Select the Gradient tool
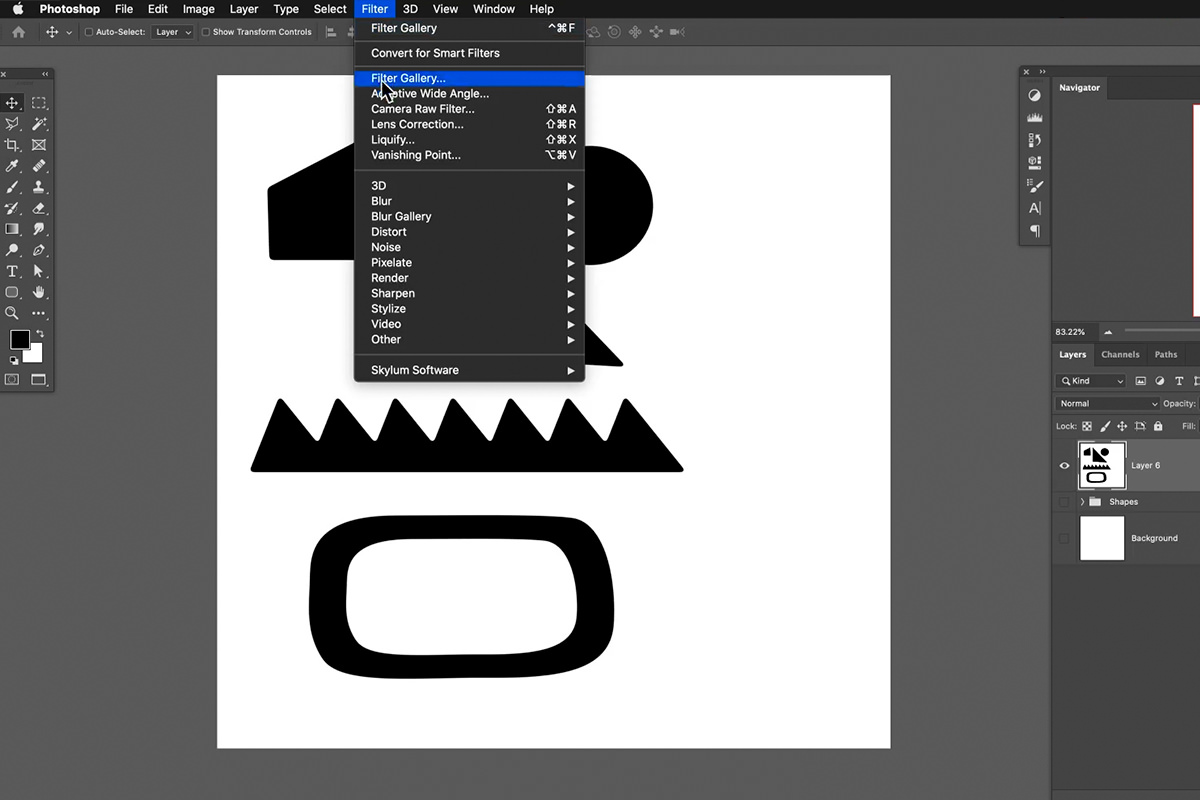Image resolution: width=1200 pixels, height=800 pixels. tap(12, 229)
